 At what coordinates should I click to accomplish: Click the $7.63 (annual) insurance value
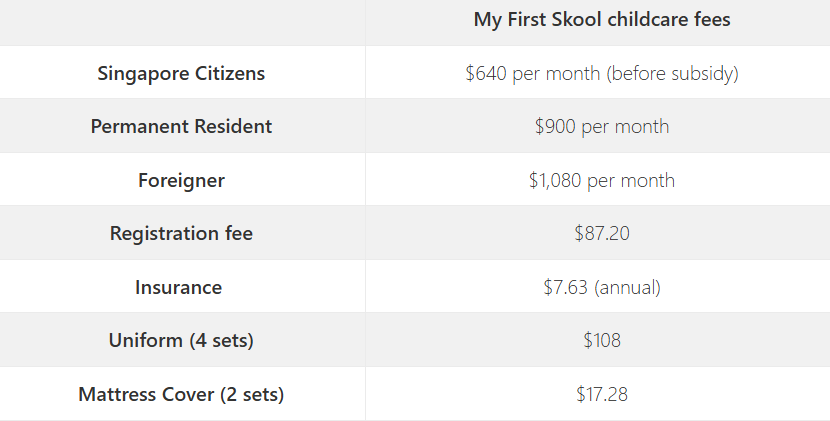(x=602, y=287)
